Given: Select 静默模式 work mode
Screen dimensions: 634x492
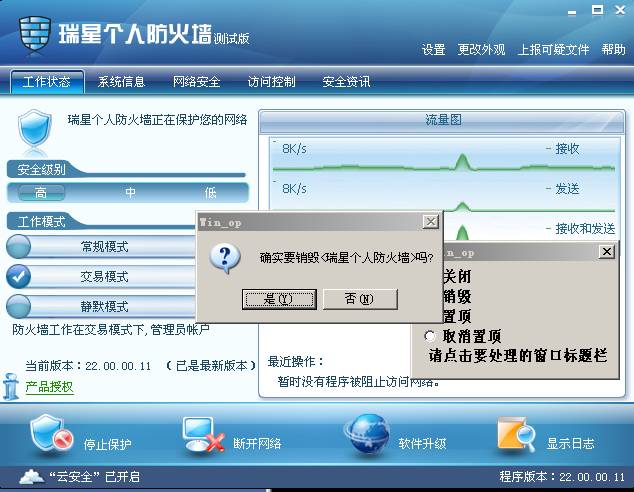Looking at the screenshot, I should coord(101,306).
